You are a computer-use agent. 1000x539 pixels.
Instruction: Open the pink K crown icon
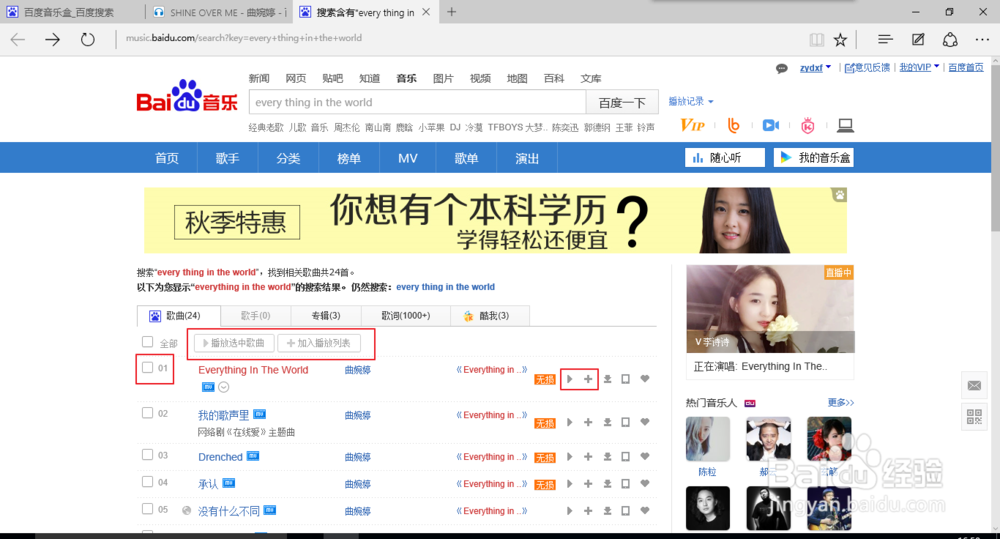[807, 126]
